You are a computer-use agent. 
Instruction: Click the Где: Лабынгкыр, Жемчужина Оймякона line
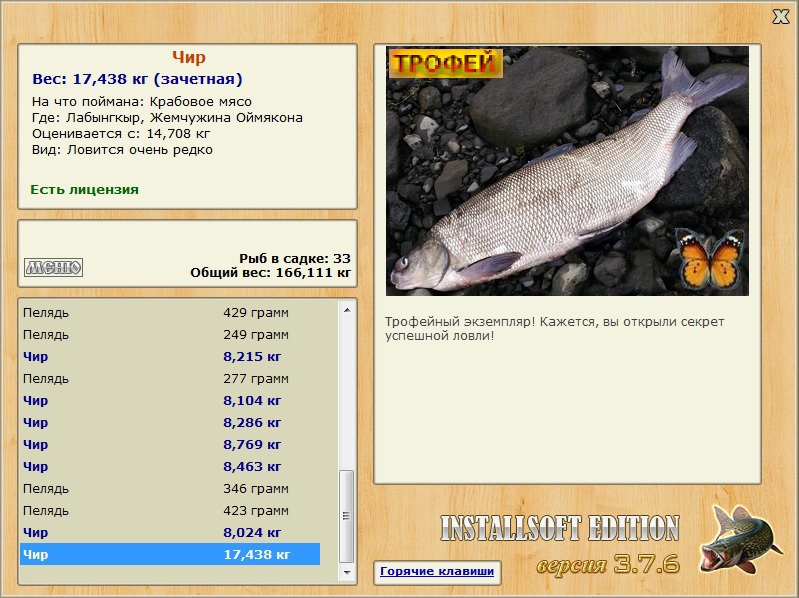click(167, 118)
